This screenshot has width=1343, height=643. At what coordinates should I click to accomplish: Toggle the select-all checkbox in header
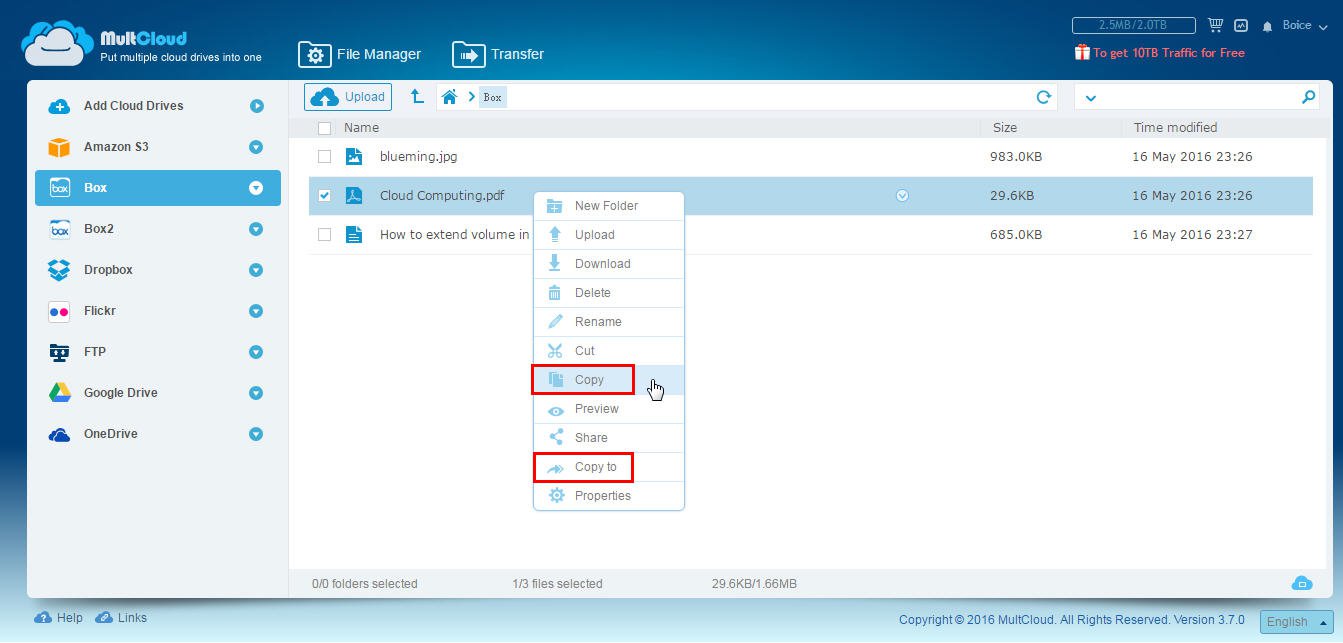pos(324,128)
